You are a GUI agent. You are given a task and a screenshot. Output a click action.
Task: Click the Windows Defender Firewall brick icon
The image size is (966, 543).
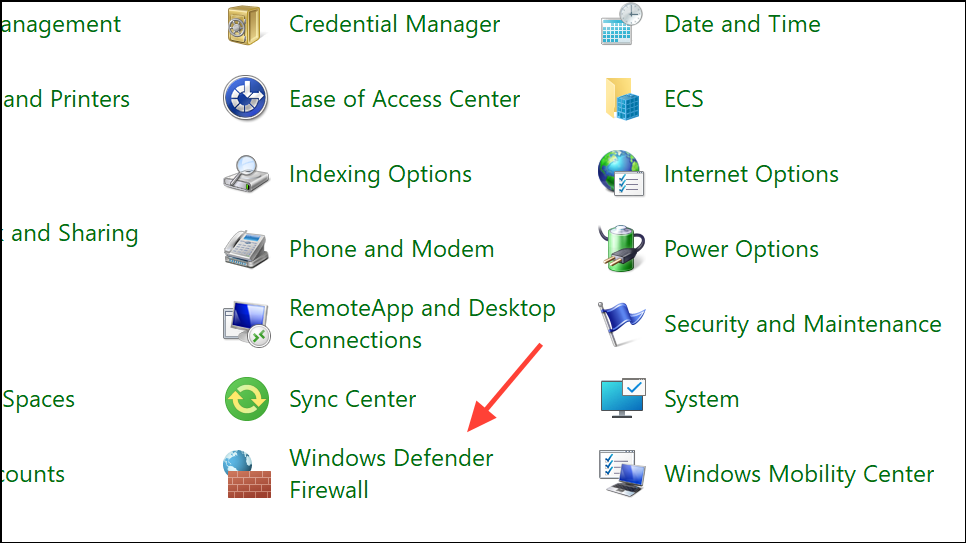(x=246, y=474)
